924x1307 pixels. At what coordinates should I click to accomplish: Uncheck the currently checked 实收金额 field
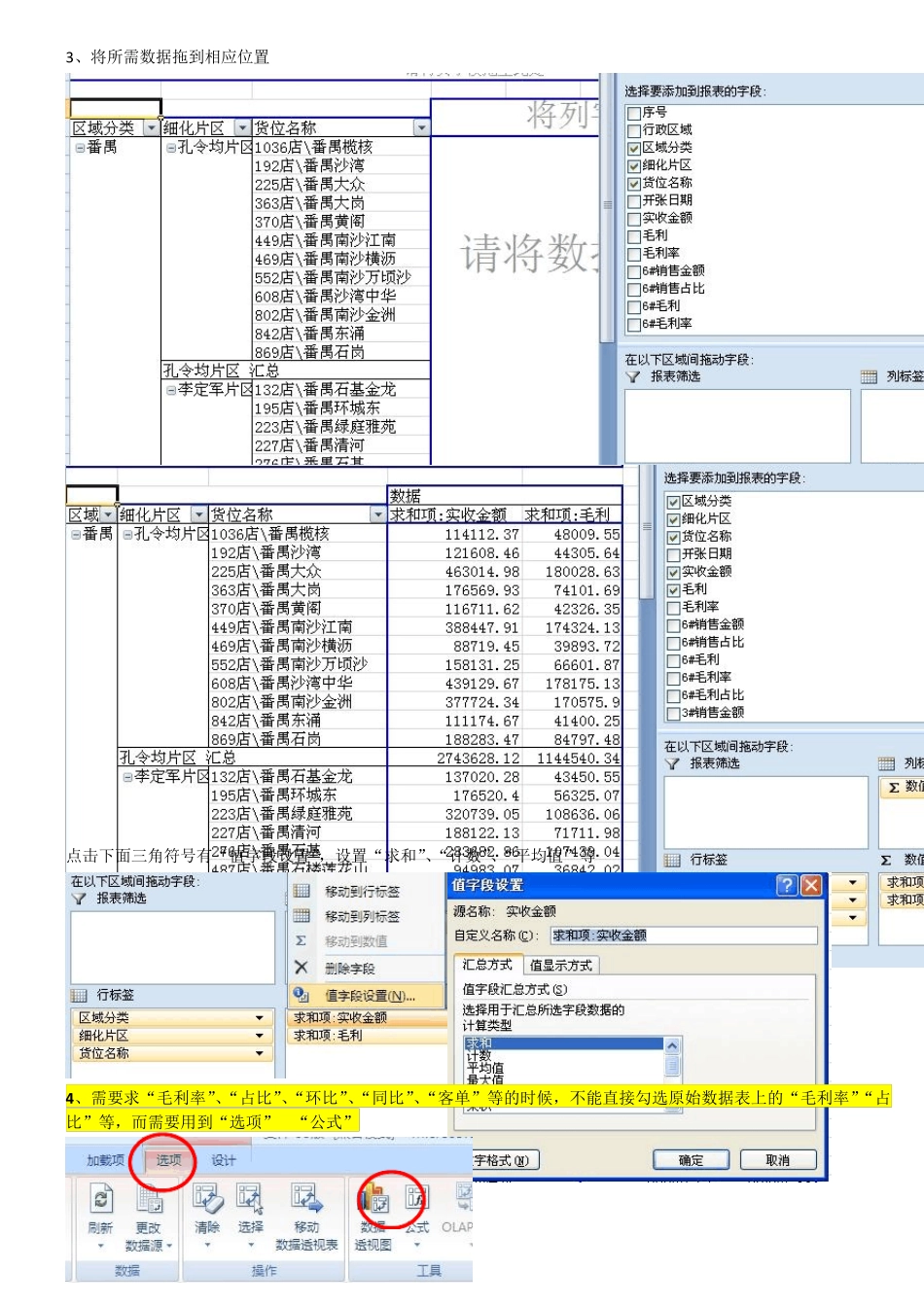(673, 572)
